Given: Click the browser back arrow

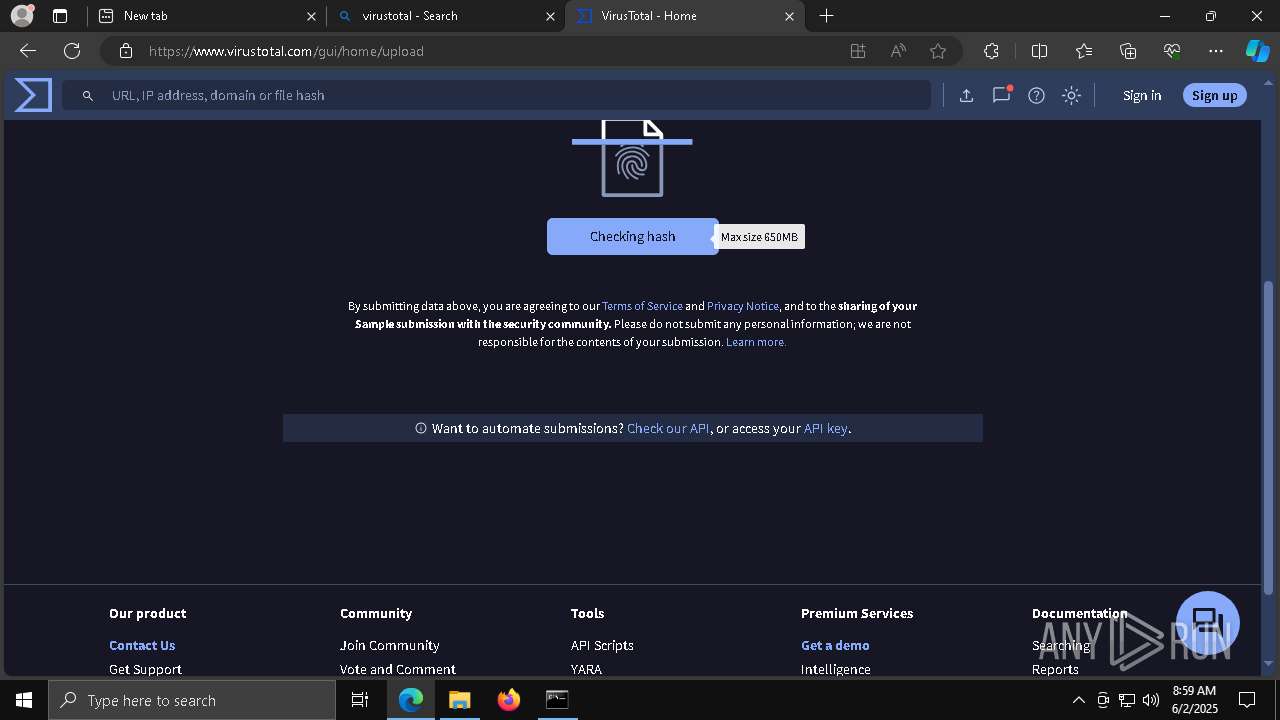Looking at the screenshot, I should (x=28, y=51).
